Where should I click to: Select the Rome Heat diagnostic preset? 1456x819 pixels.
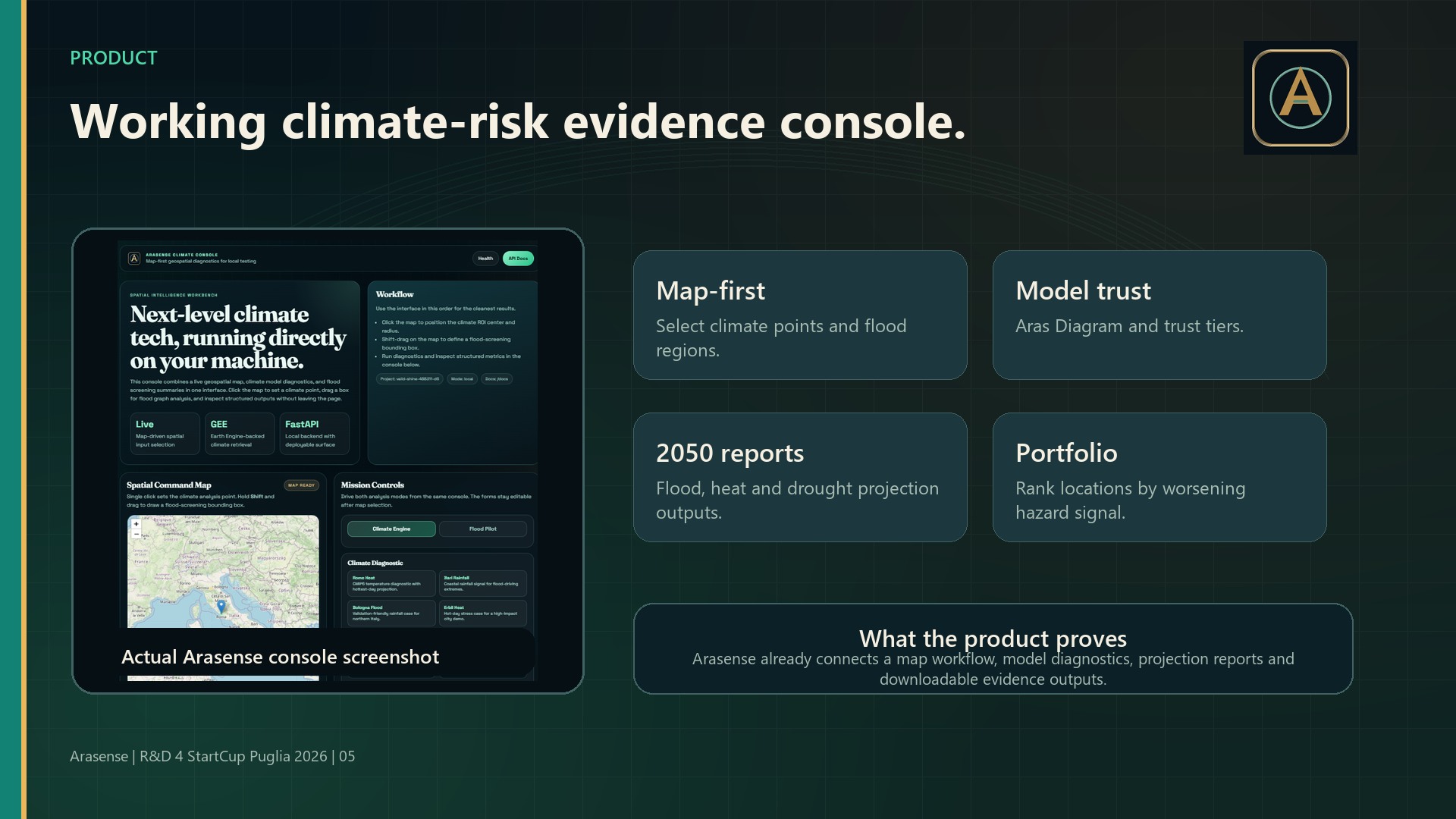click(x=391, y=583)
